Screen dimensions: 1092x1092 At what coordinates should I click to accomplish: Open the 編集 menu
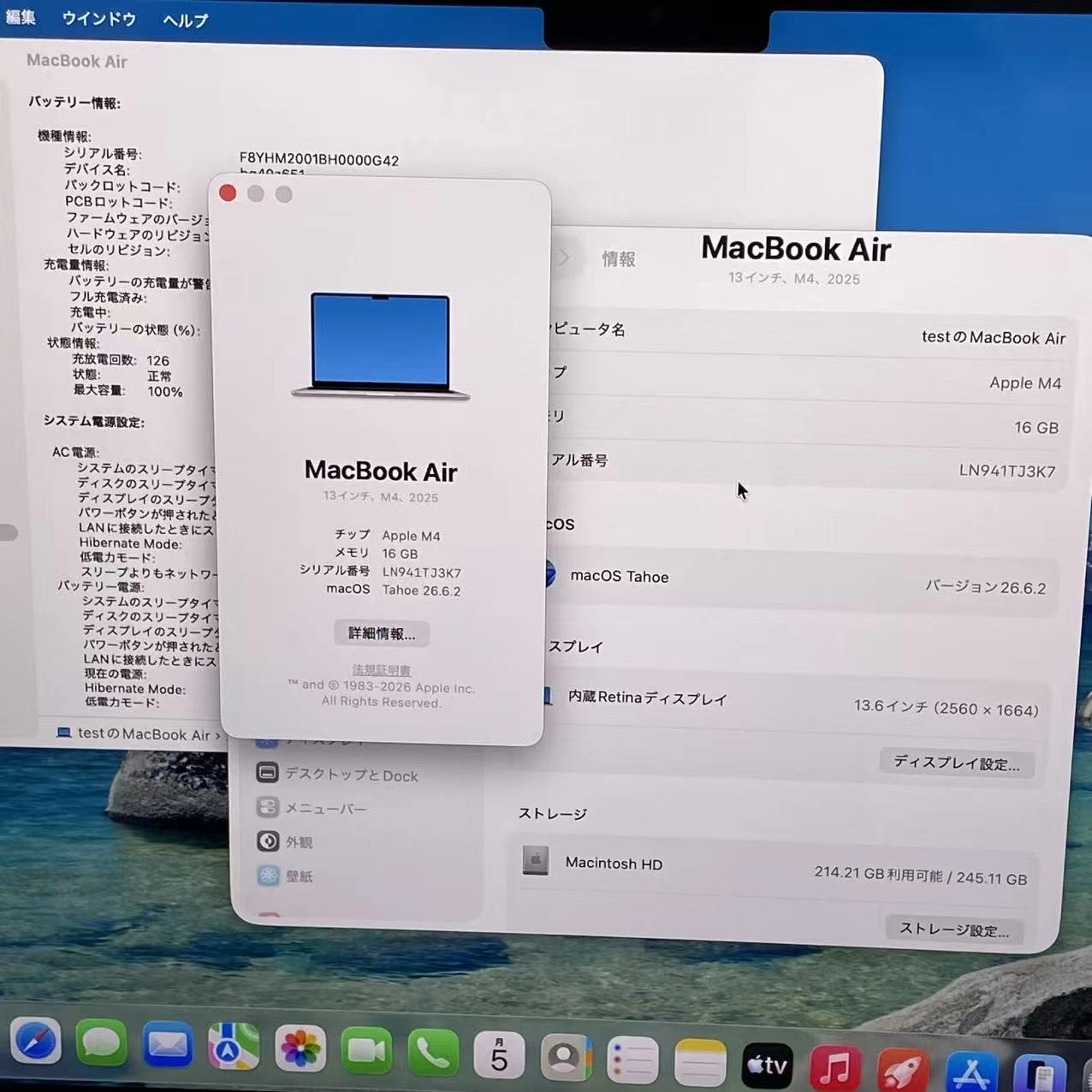coord(20,16)
